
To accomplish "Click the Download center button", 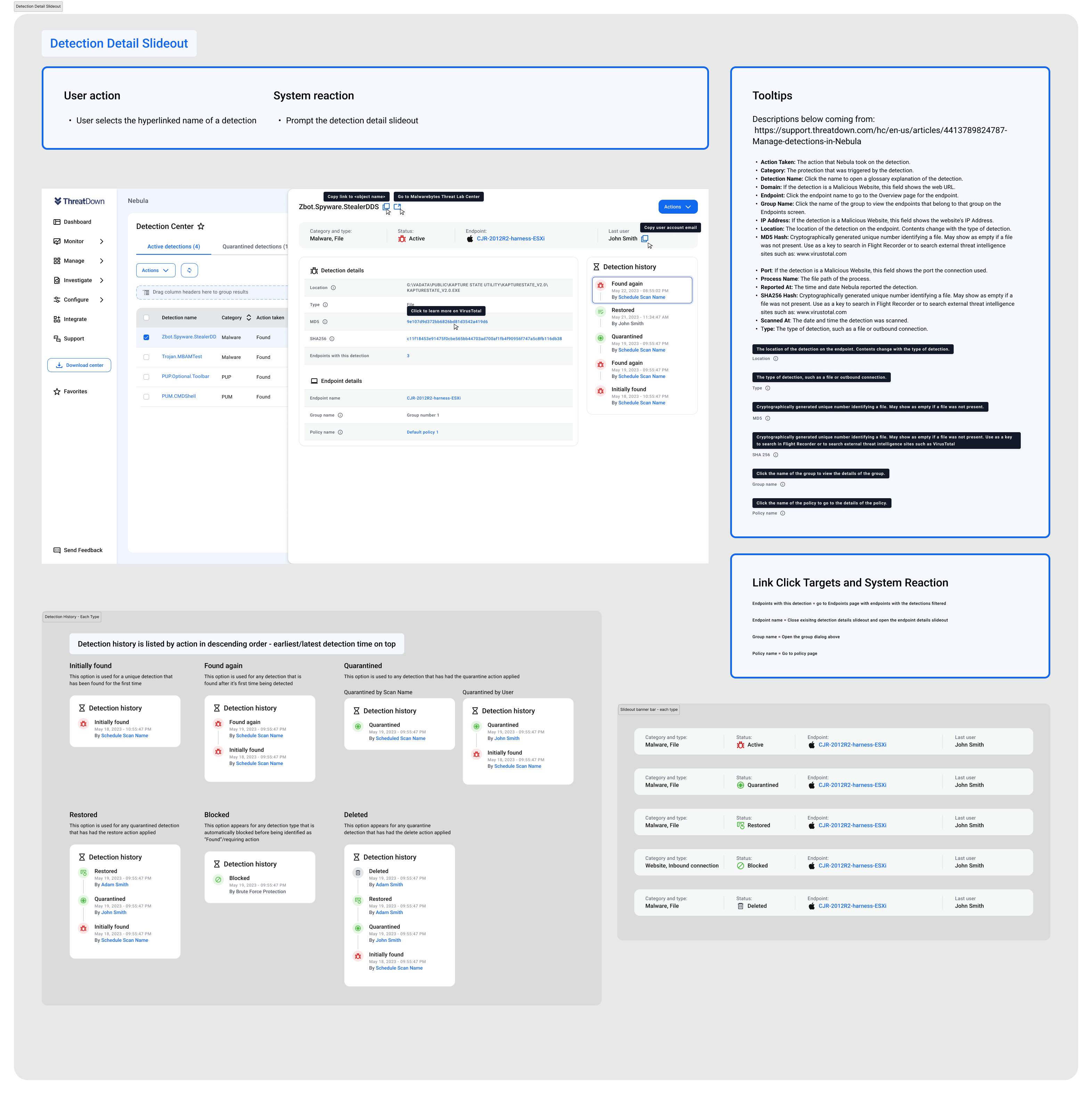I will tap(79, 365).
